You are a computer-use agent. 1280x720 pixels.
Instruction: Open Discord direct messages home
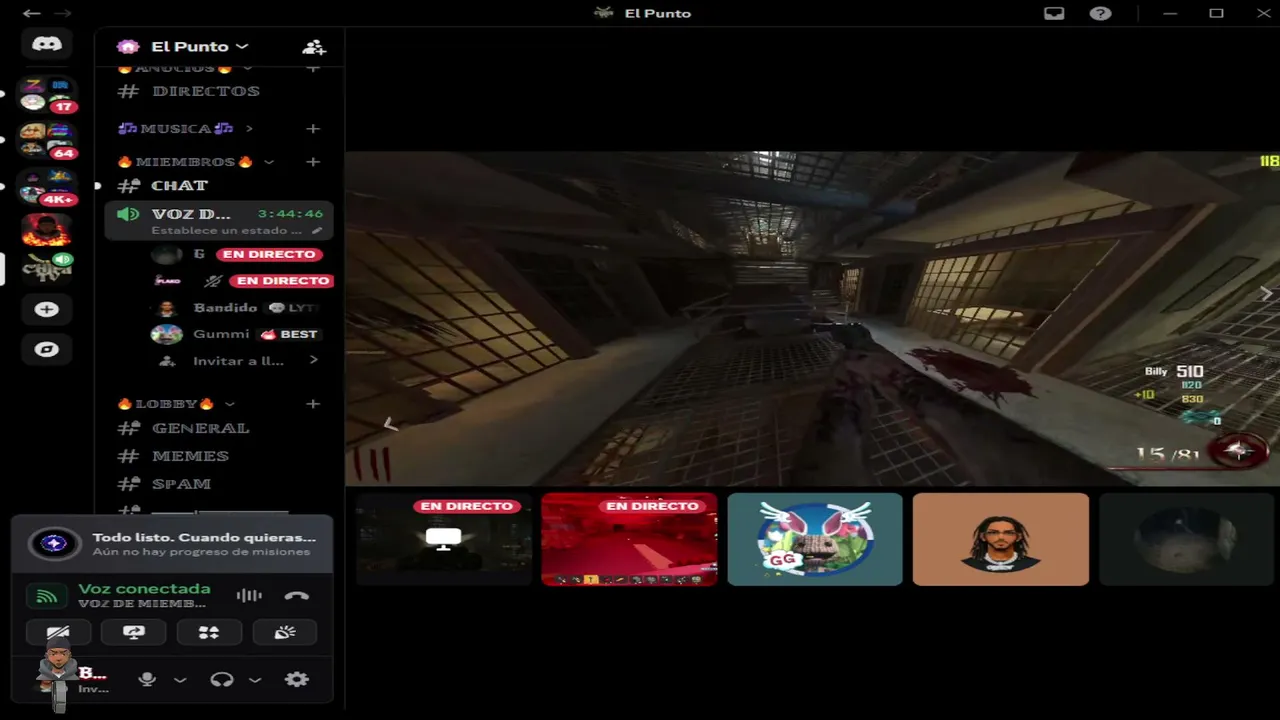tap(46, 44)
